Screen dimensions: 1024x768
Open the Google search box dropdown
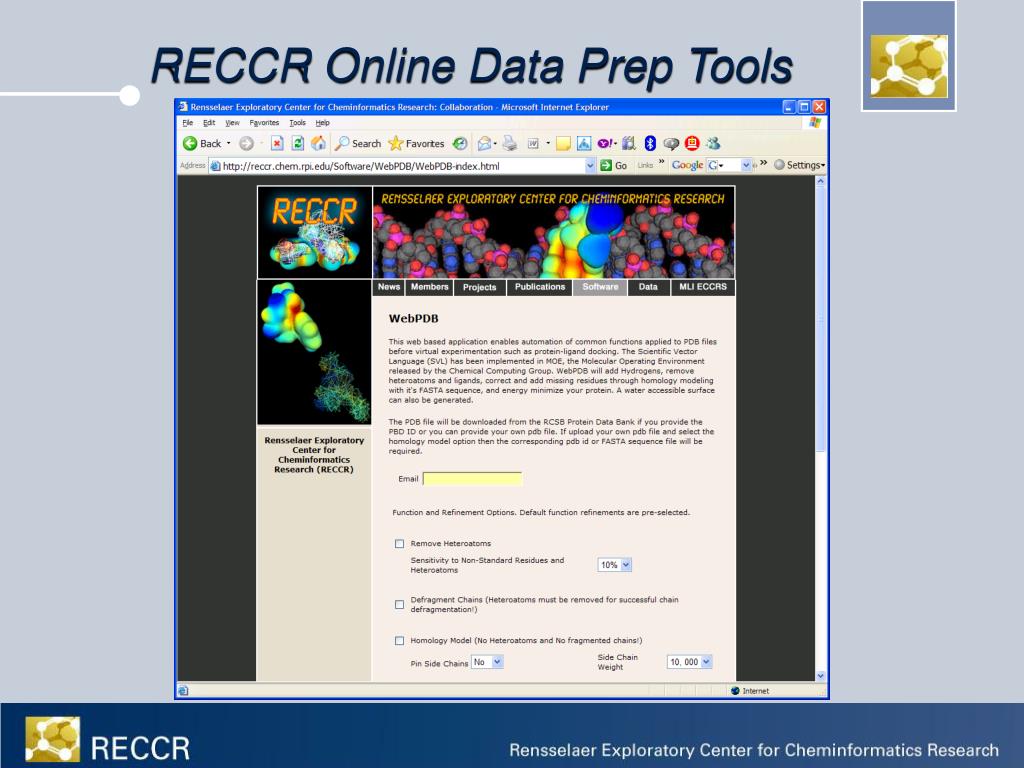[745, 165]
